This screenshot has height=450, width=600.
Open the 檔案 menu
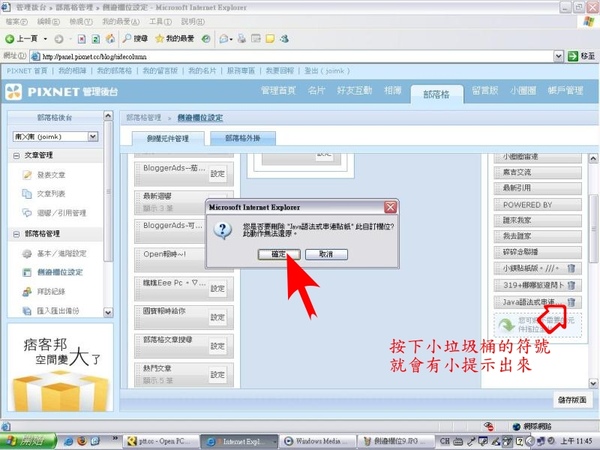tap(17, 21)
